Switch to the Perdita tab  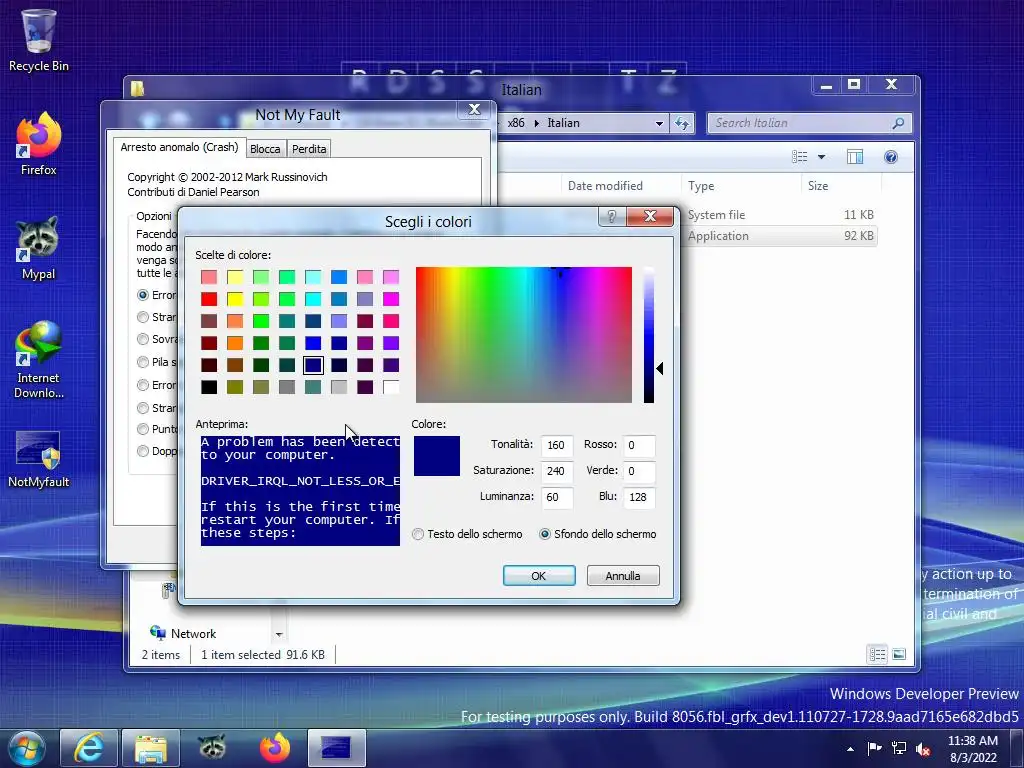(309, 149)
